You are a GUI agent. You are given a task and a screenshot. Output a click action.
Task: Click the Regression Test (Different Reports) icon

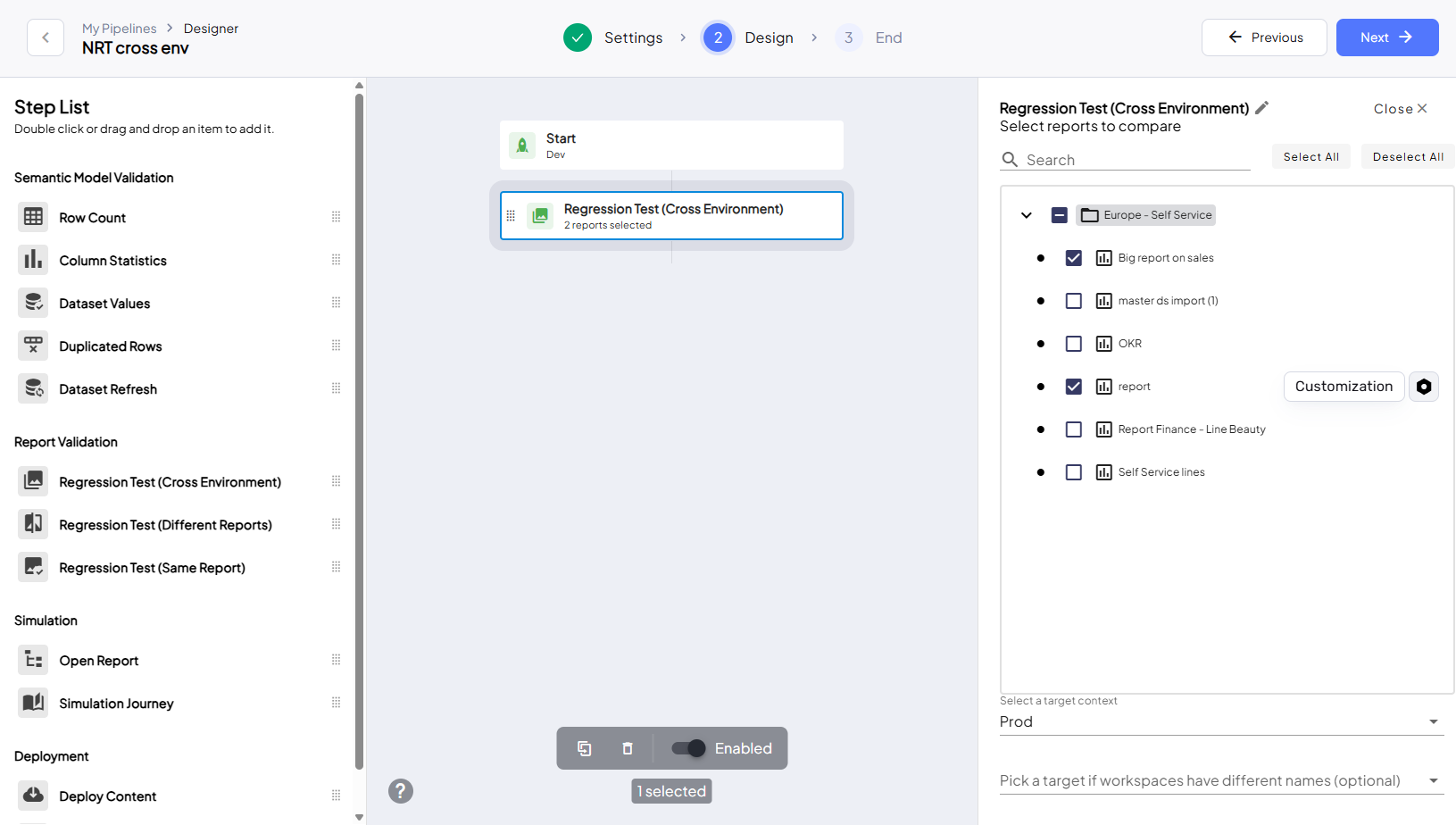pos(33,524)
